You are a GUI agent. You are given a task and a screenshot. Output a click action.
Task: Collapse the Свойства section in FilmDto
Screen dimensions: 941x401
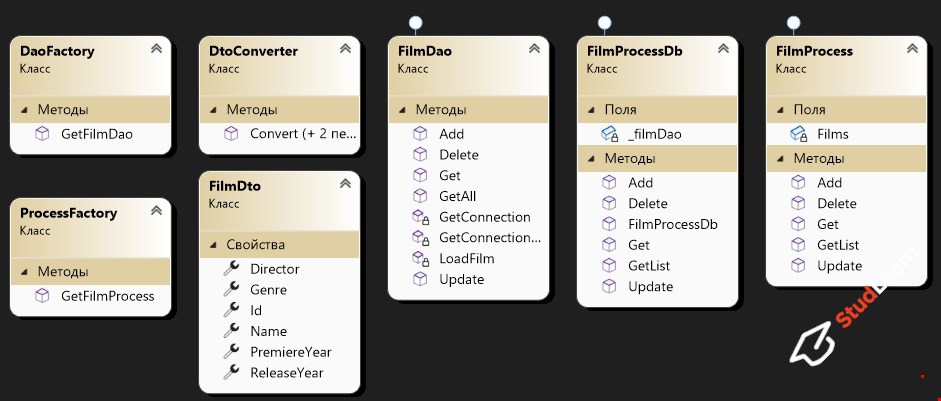[x=213, y=245]
